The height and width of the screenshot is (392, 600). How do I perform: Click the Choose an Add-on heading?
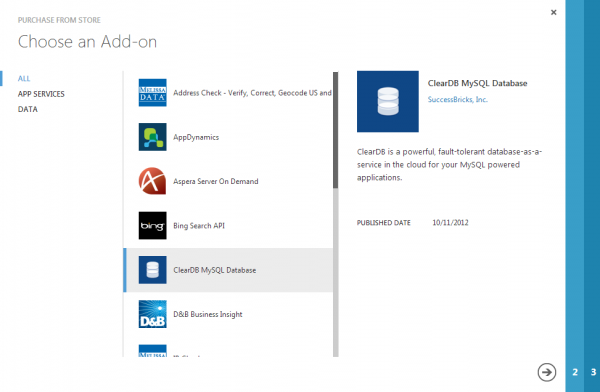[x=87, y=41]
